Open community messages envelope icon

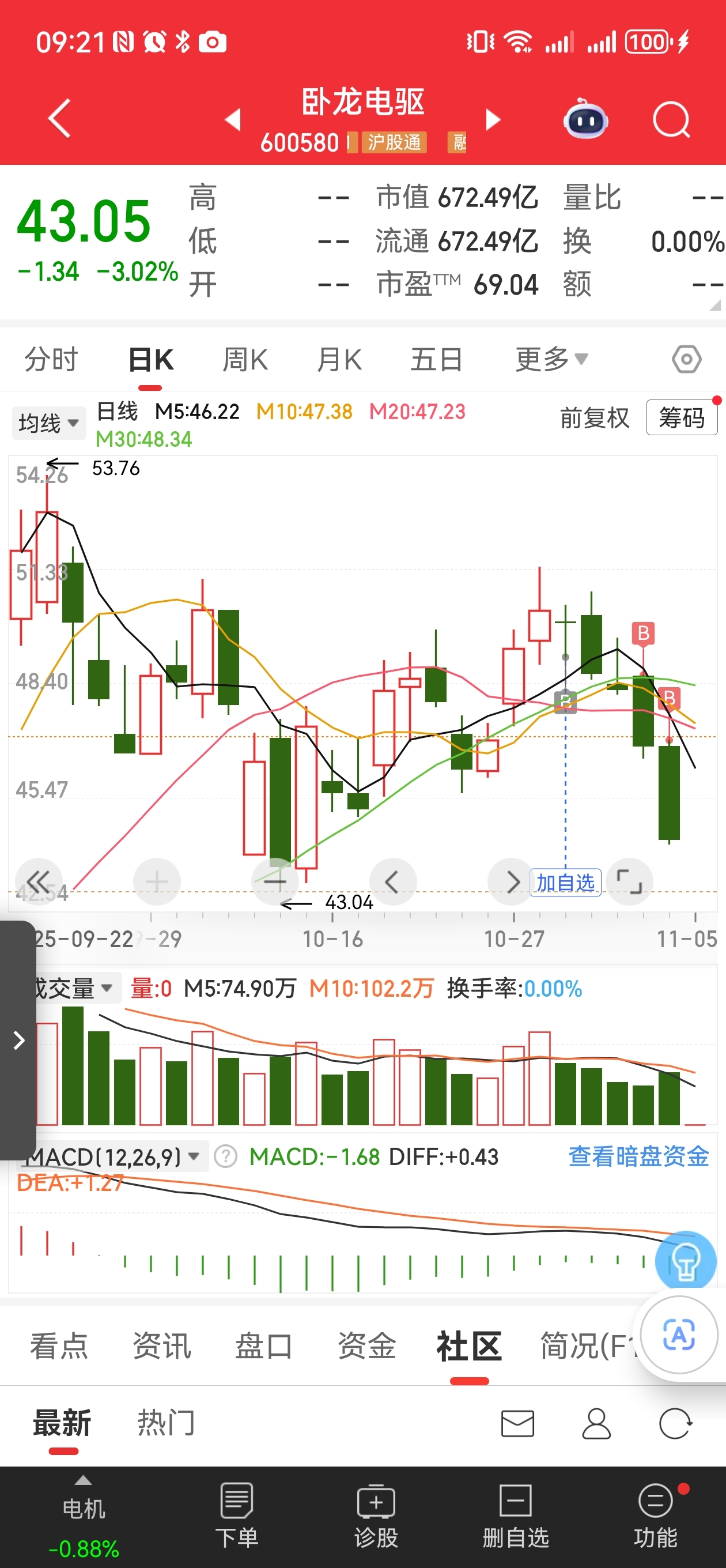coord(517,1423)
